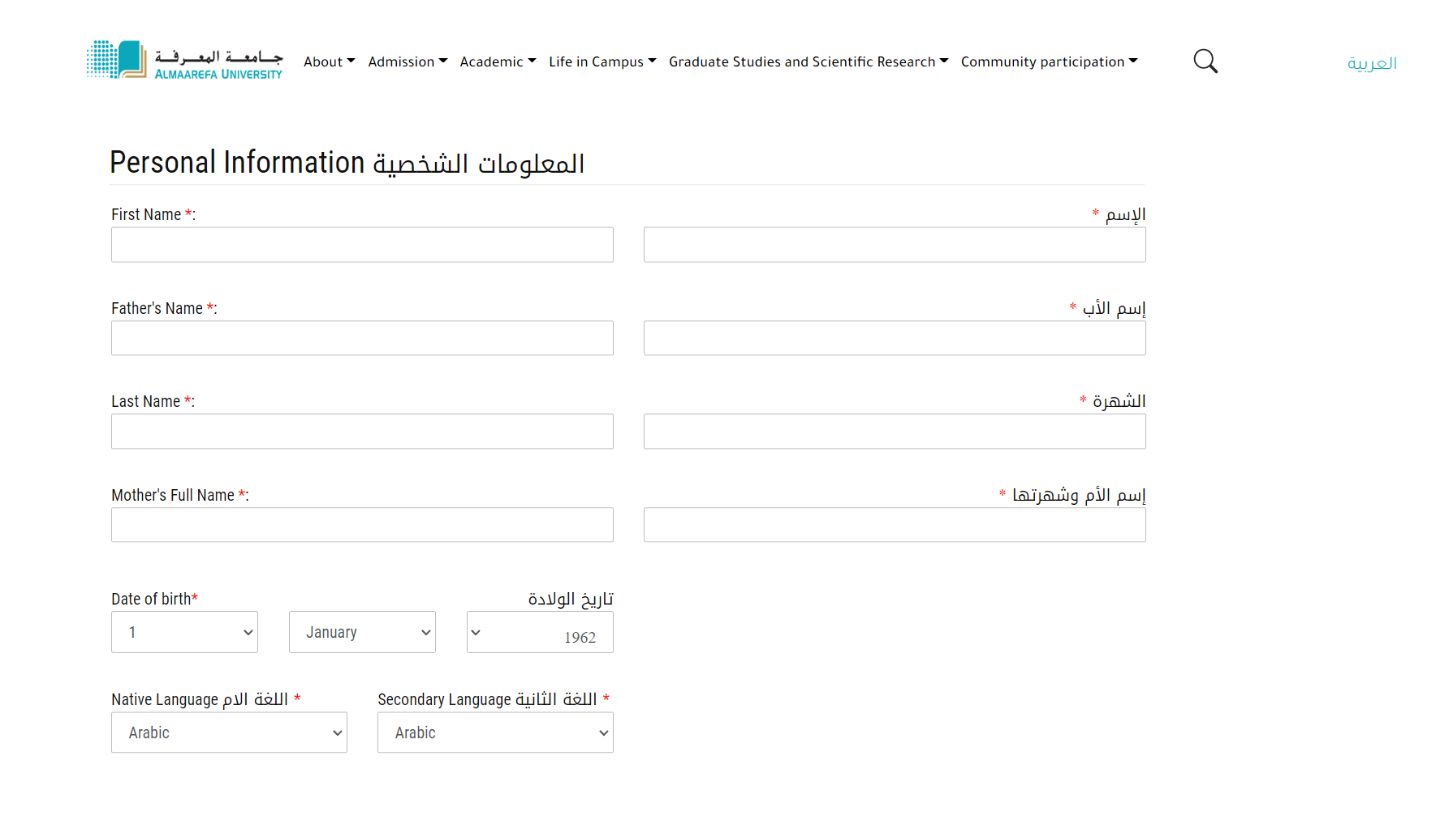
Task: Focus the English Father's Name field
Action: (362, 338)
